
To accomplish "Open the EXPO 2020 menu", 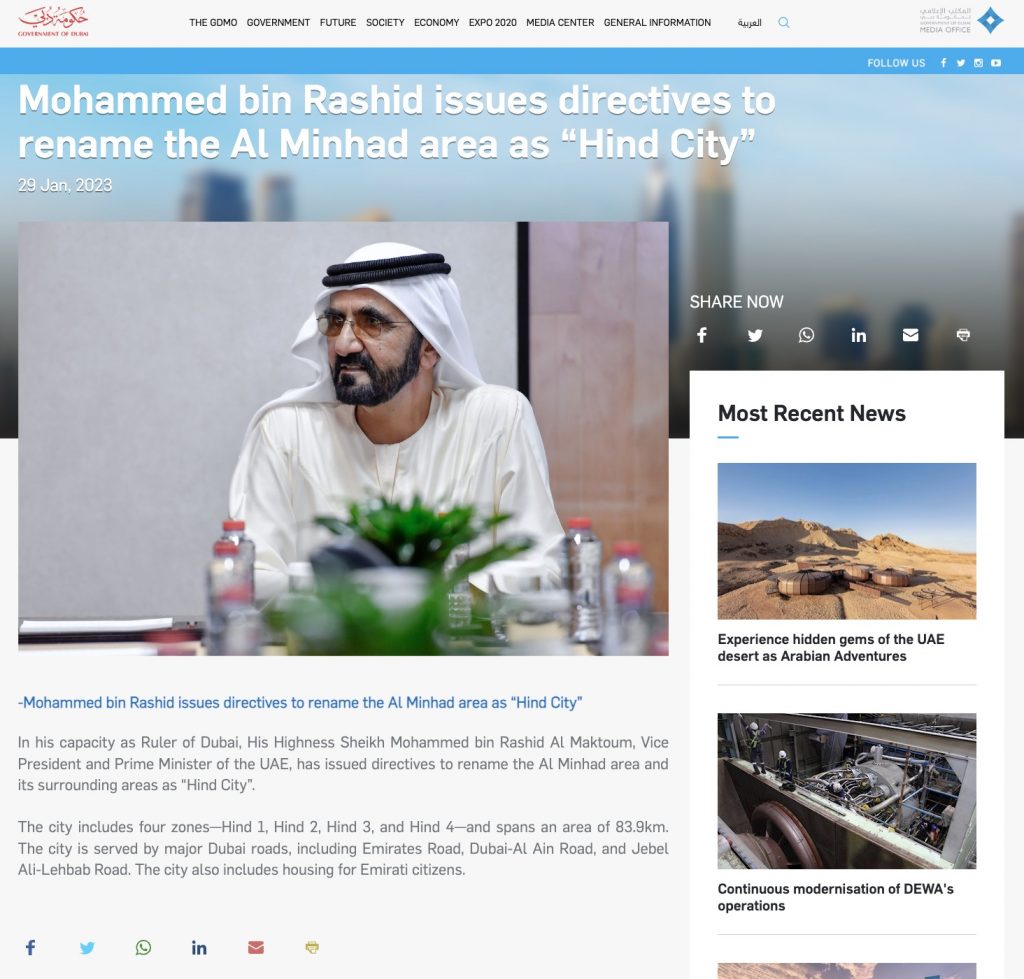I will pos(492,22).
